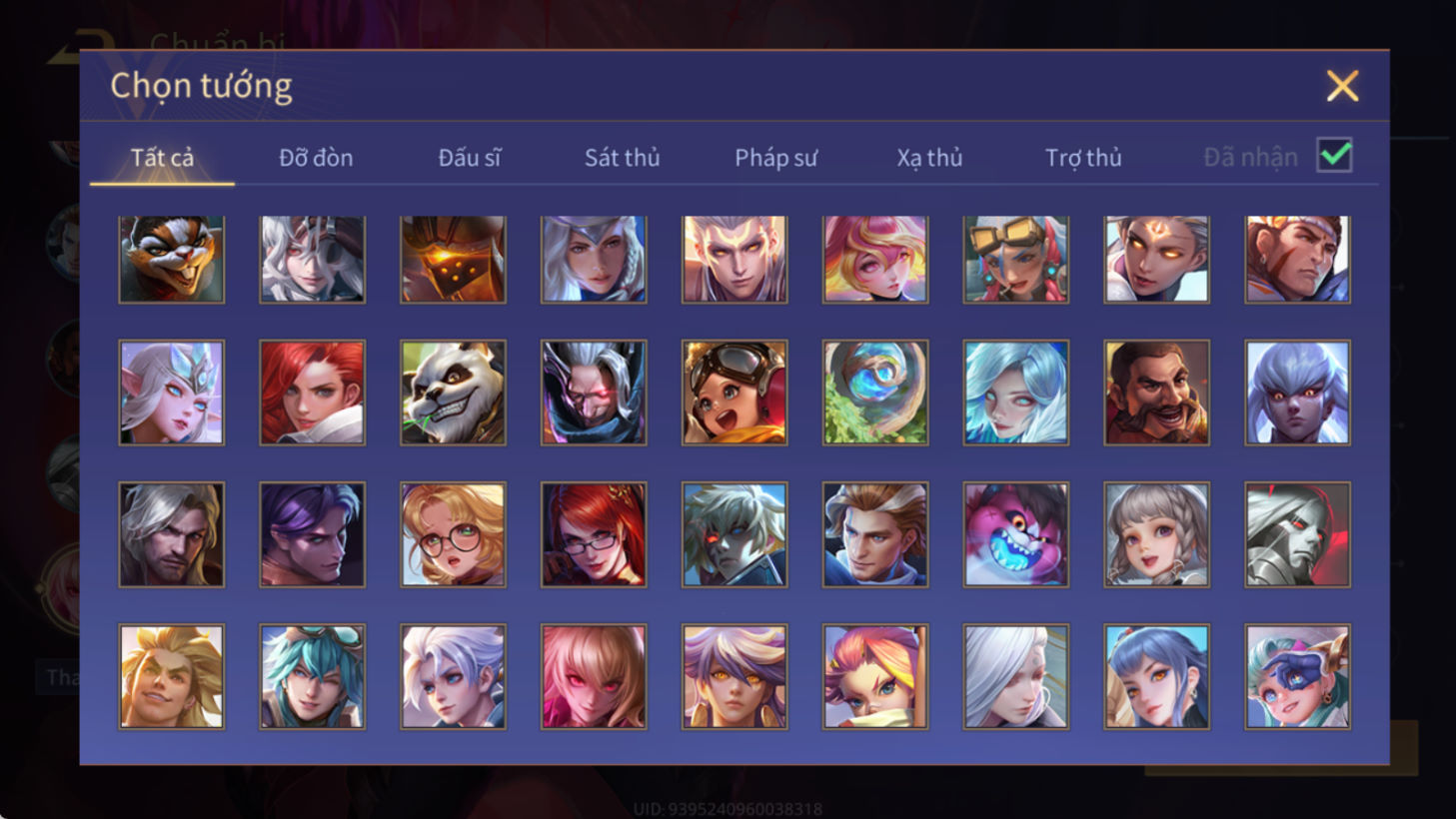Image resolution: width=1456 pixels, height=819 pixels.
Task: Pick the pink grinning cat hero
Action: [1015, 534]
